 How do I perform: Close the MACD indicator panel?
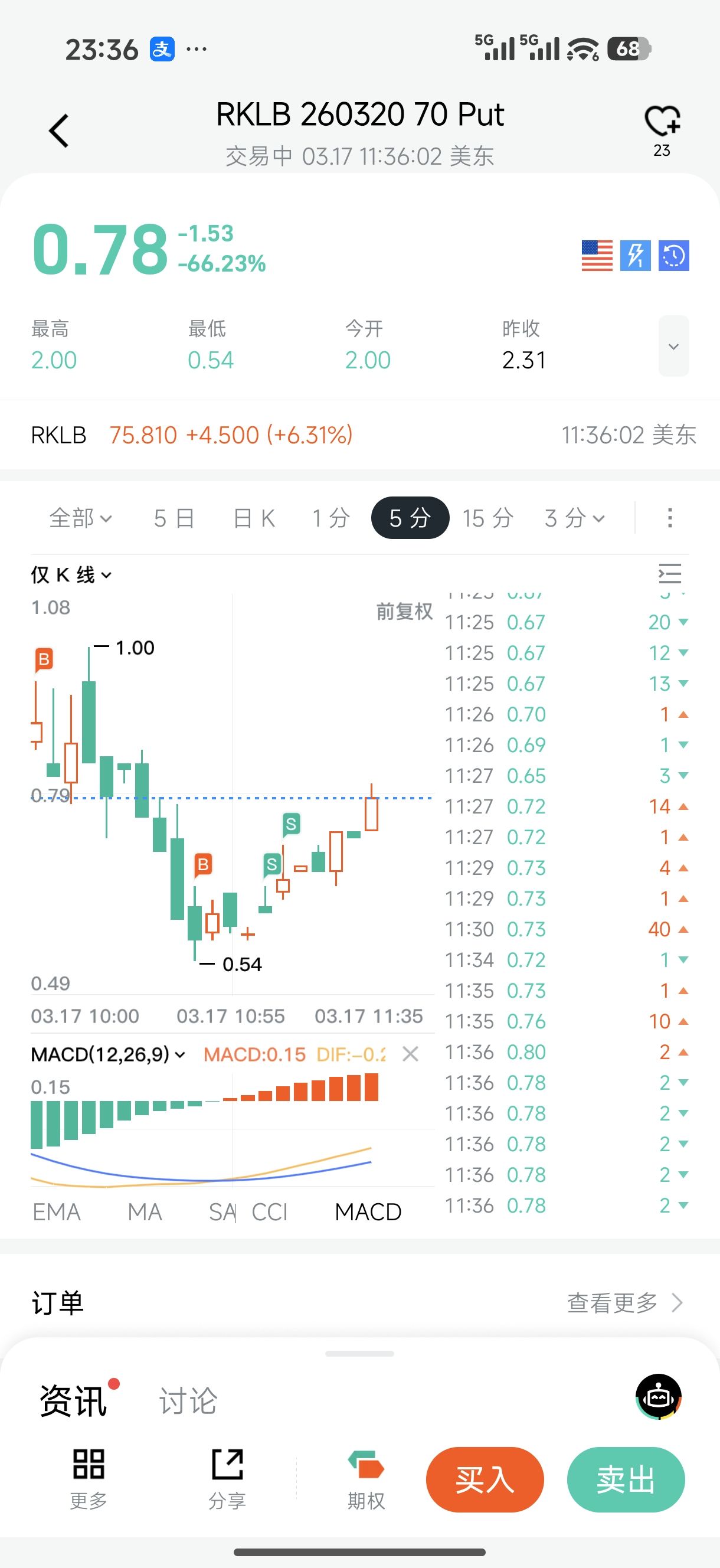411,1054
